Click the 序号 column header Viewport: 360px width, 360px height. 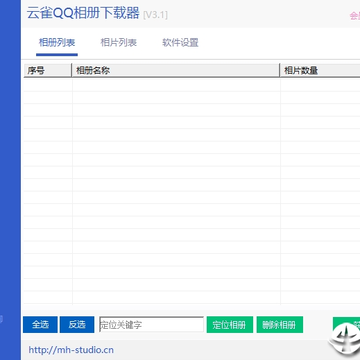tap(48, 70)
